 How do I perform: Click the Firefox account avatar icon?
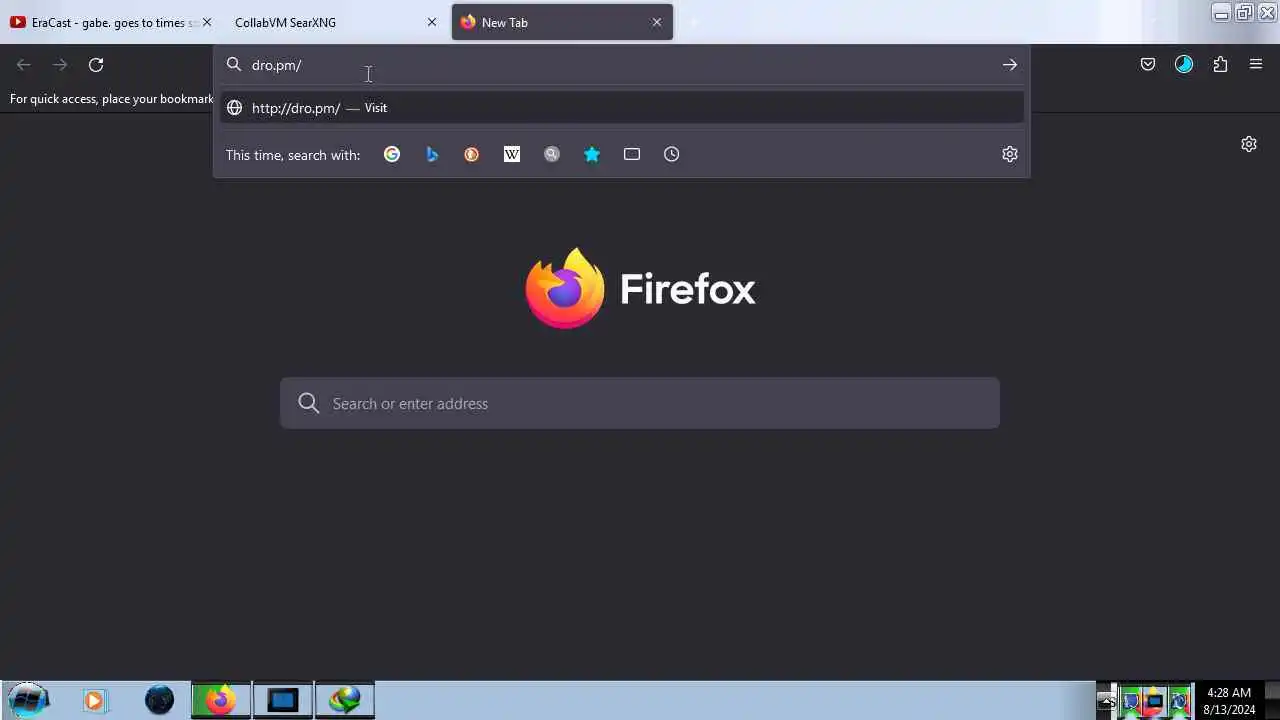point(1184,65)
